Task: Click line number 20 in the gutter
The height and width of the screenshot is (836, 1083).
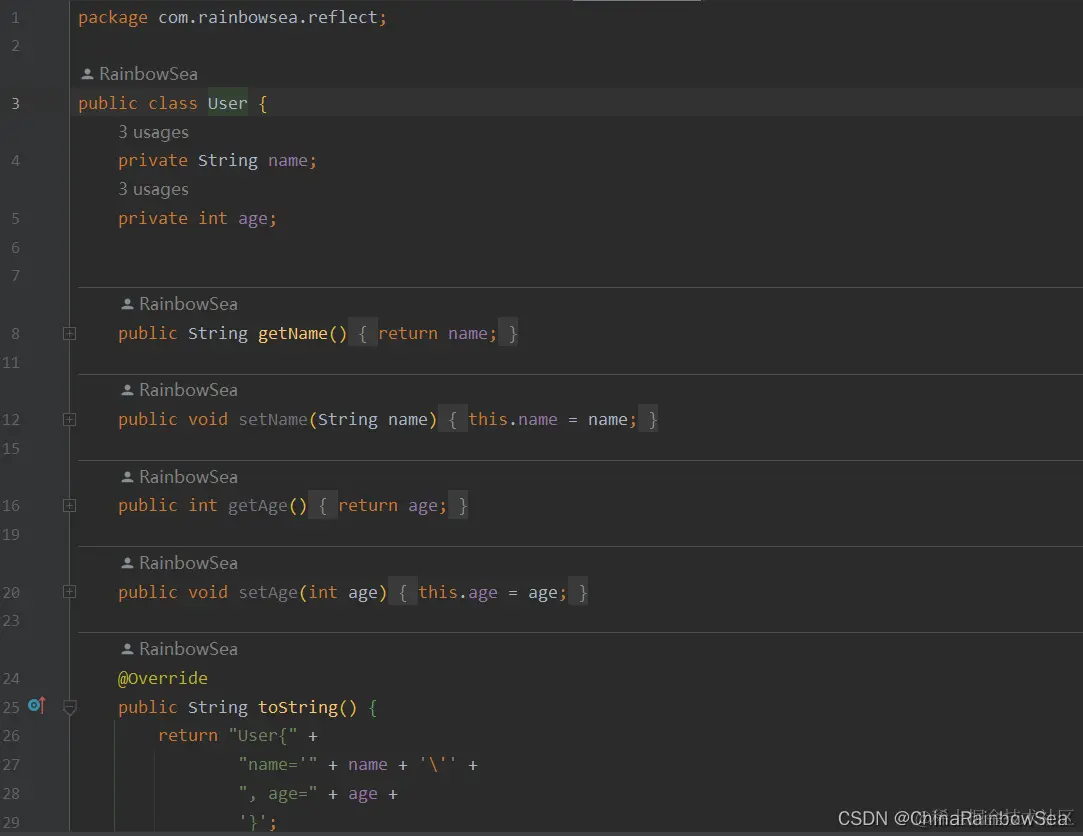Action: coord(11,592)
